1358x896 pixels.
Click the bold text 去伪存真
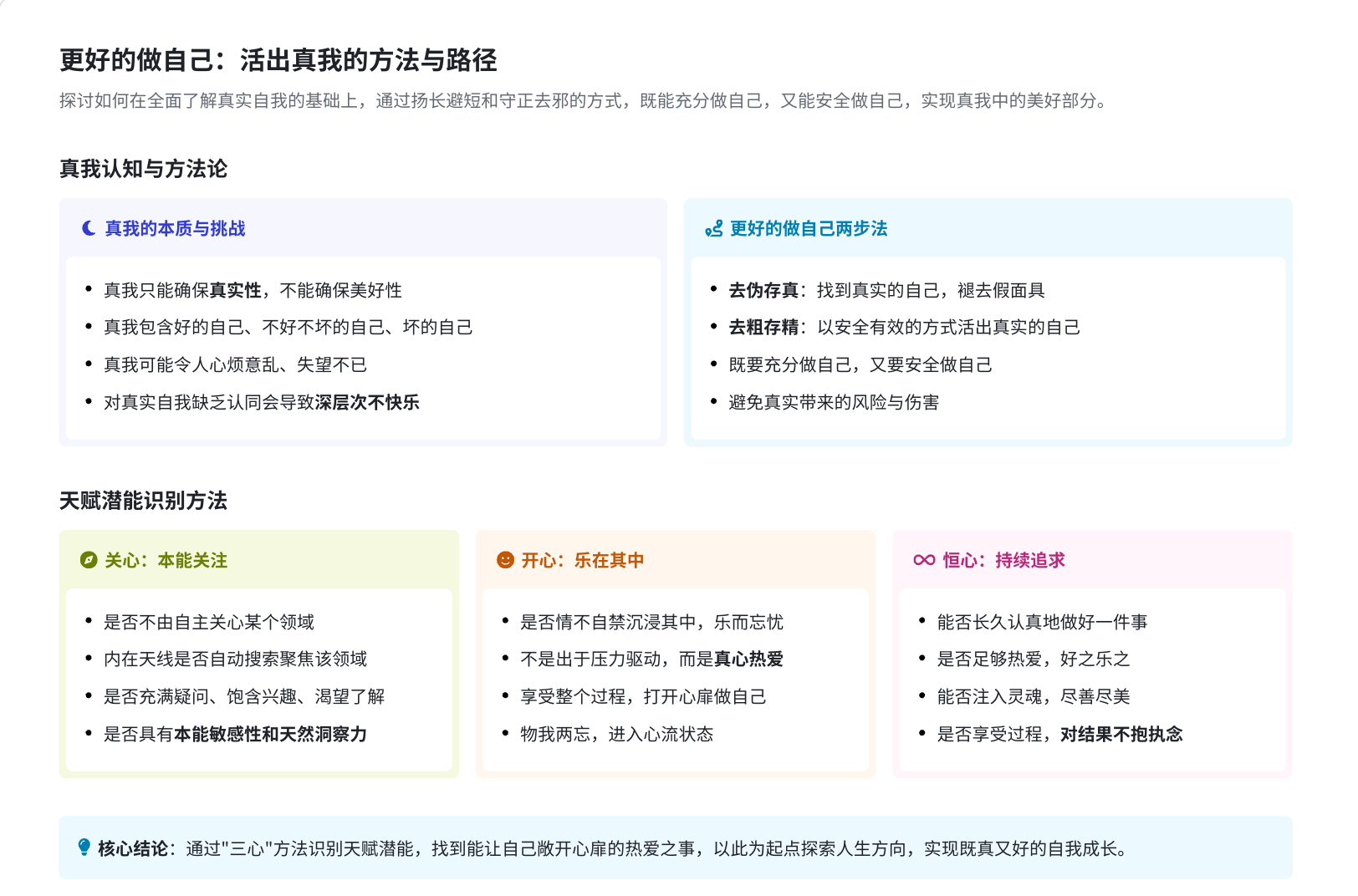[x=763, y=290]
